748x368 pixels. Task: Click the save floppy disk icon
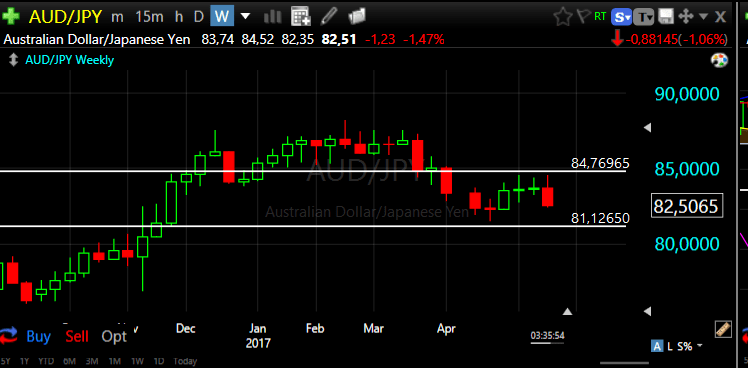[666, 17]
